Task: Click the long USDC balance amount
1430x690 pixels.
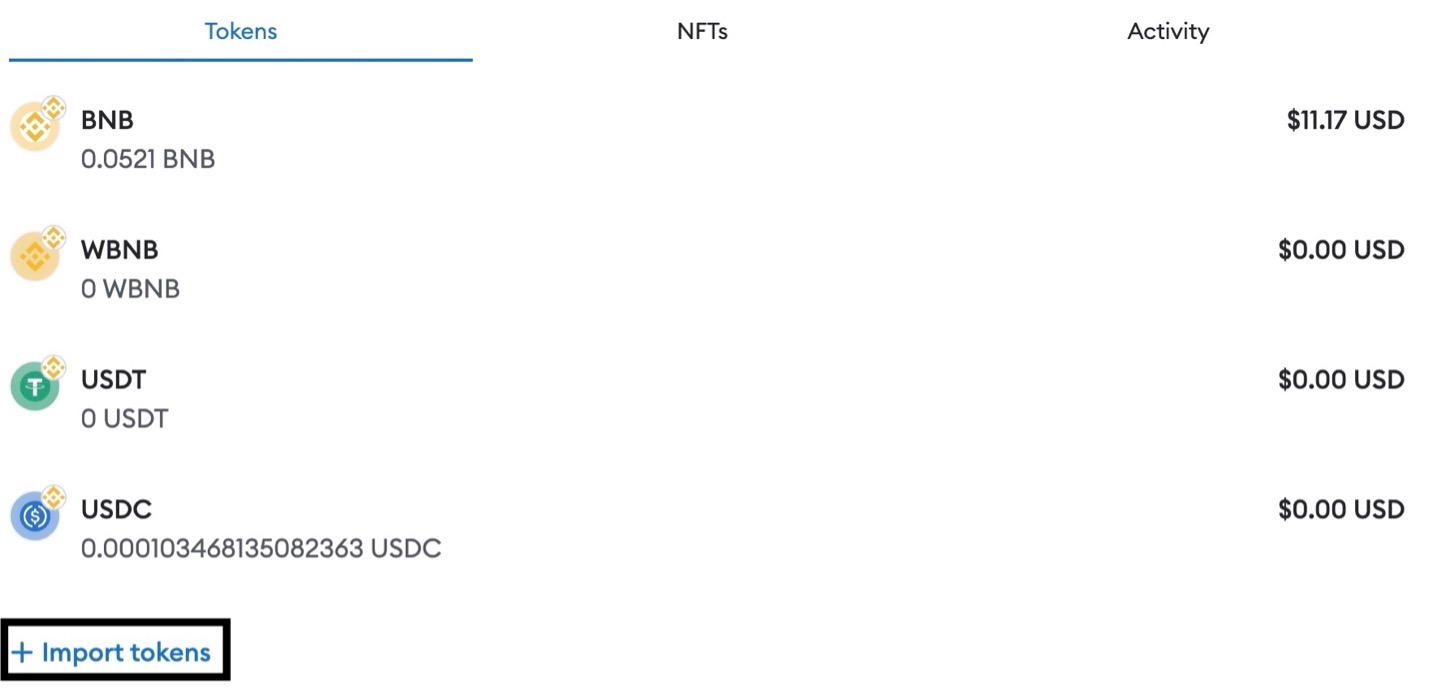Action: 261,549
